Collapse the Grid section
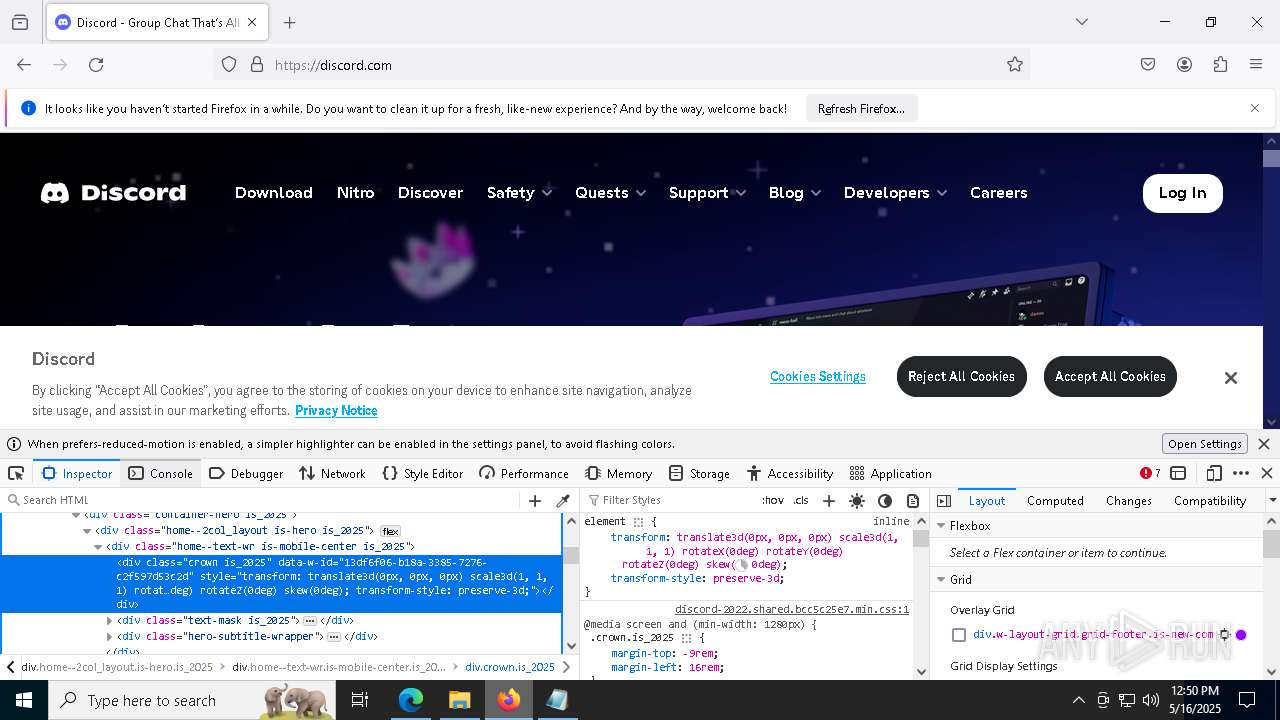 coord(941,580)
